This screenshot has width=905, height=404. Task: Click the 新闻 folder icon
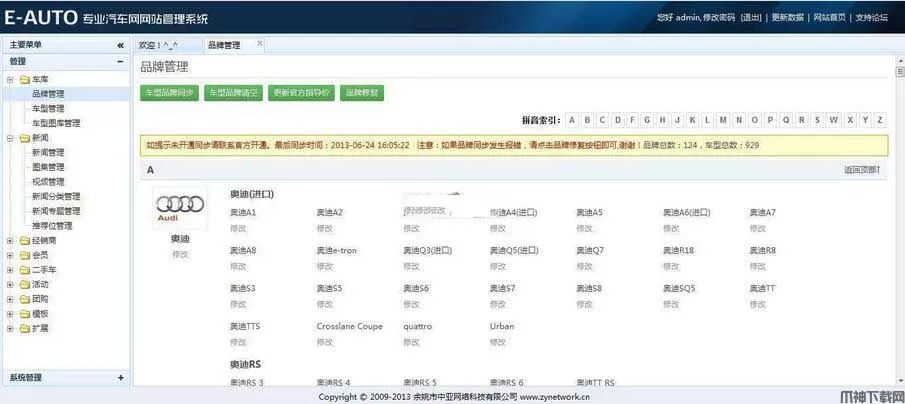pyautogui.click(x=24, y=138)
